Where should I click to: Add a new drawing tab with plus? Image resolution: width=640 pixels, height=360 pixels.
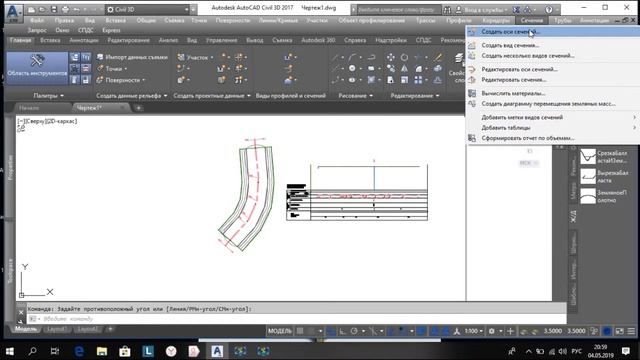[138, 108]
